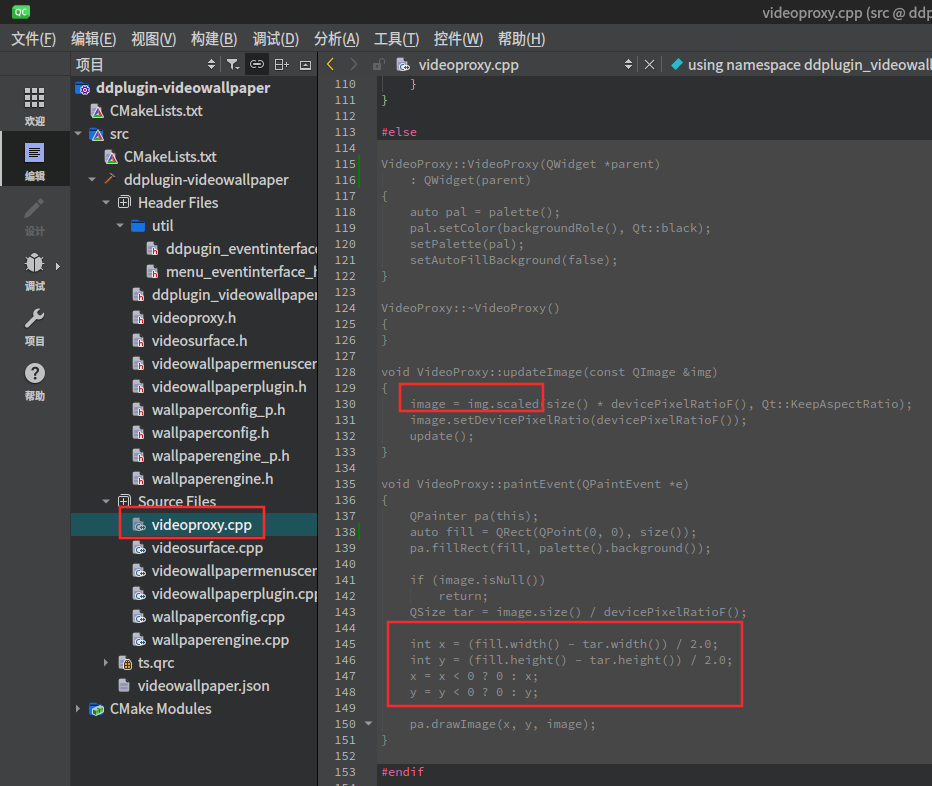Open the 文件(F) menu
This screenshot has width=932, height=786.
[34, 39]
